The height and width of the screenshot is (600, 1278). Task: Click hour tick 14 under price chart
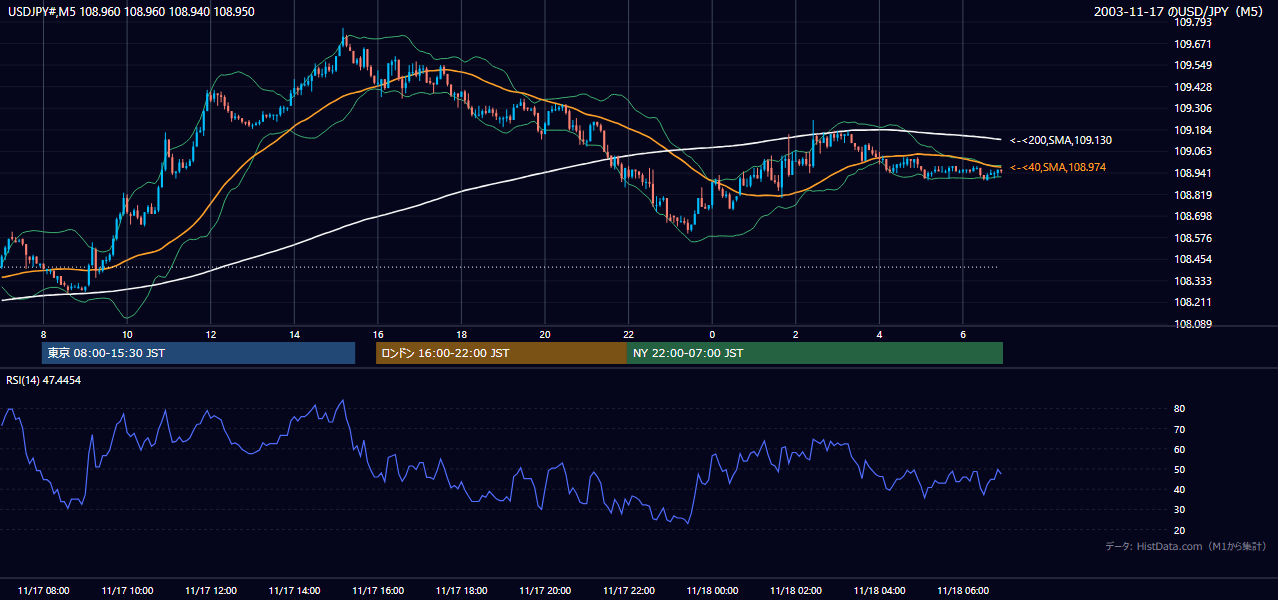(x=294, y=334)
